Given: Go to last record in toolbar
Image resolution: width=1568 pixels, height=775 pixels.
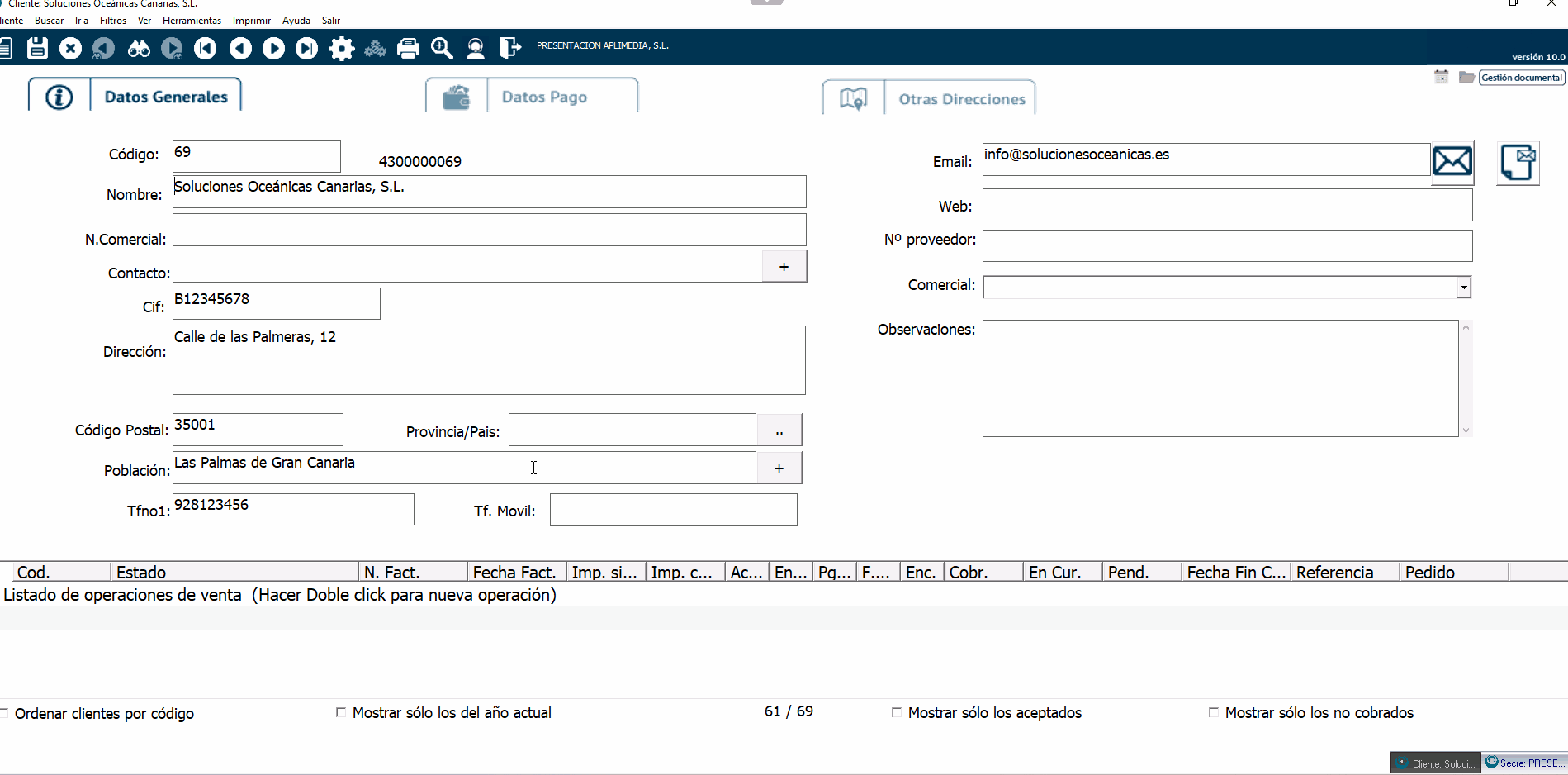Looking at the screenshot, I should 307,49.
